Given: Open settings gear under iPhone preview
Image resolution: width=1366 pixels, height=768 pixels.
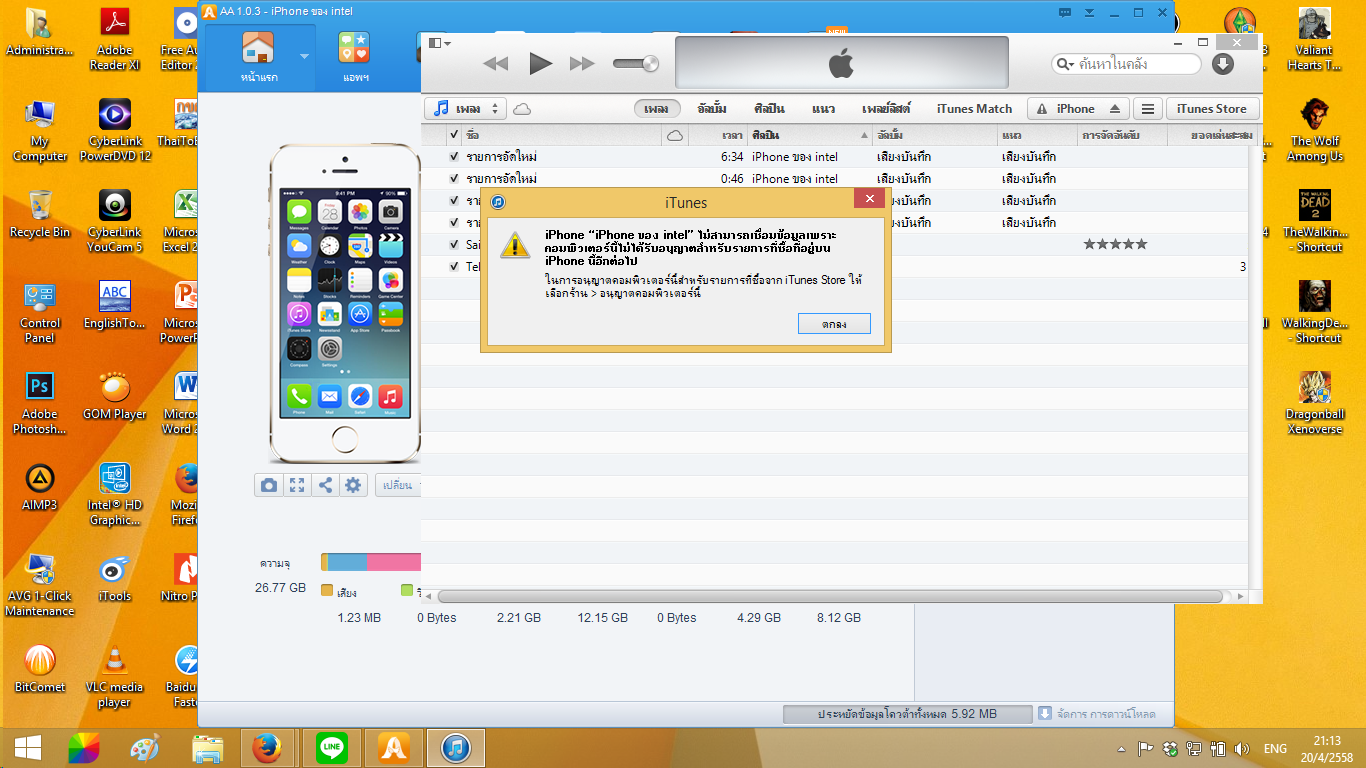Looking at the screenshot, I should coord(353,485).
